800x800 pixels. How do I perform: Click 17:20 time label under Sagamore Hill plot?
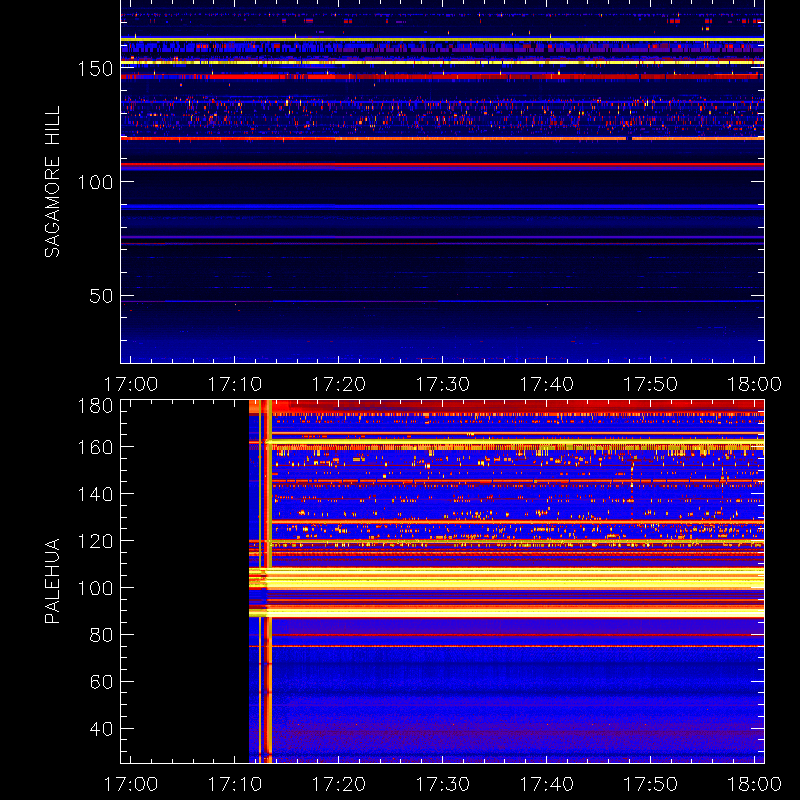point(339,384)
